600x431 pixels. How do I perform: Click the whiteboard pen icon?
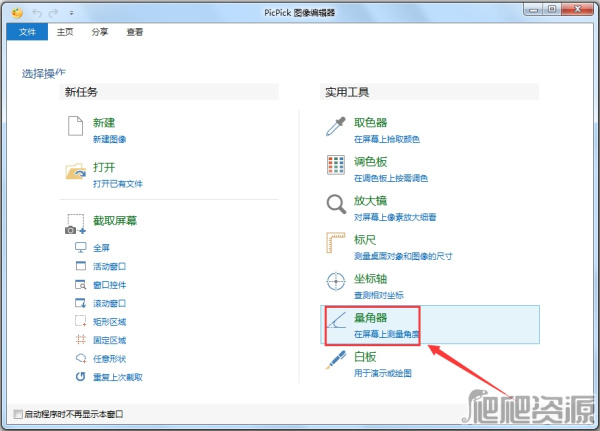(x=336, y=360)
